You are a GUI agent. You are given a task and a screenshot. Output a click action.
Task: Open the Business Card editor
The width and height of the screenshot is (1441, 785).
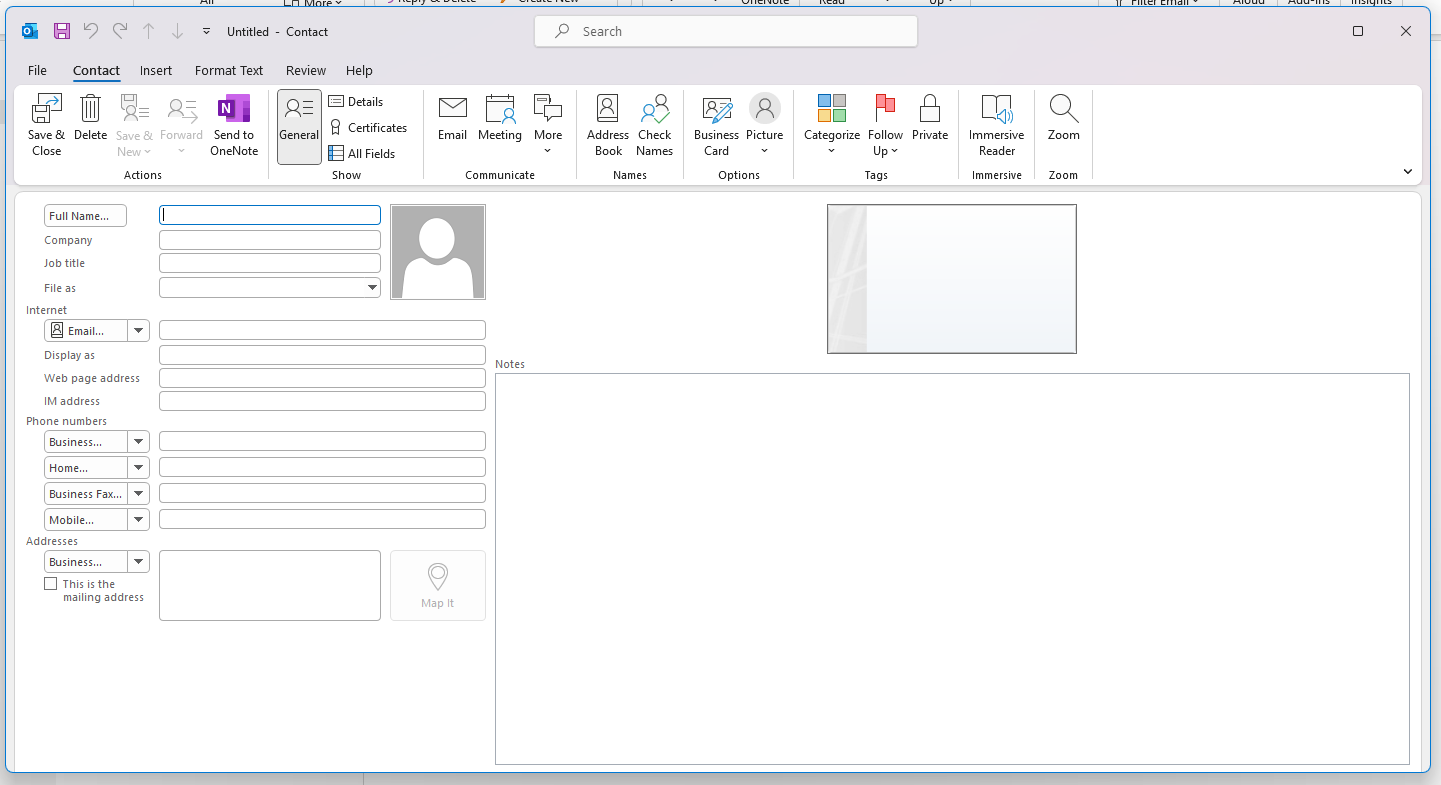[x=716, y=110]
